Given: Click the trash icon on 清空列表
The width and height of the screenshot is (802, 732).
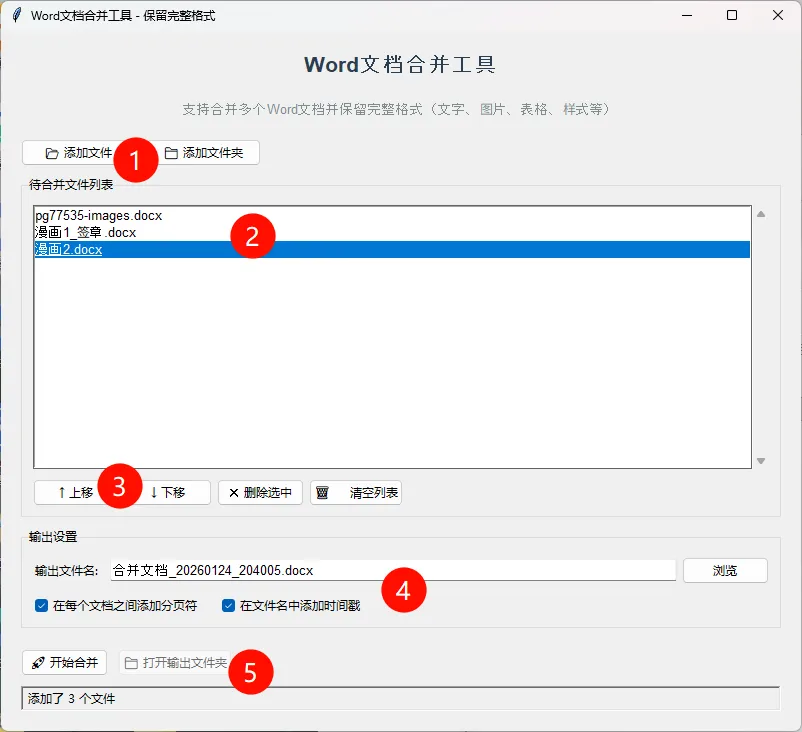Looking at the screenshot, I should click(x=322, y=493).
